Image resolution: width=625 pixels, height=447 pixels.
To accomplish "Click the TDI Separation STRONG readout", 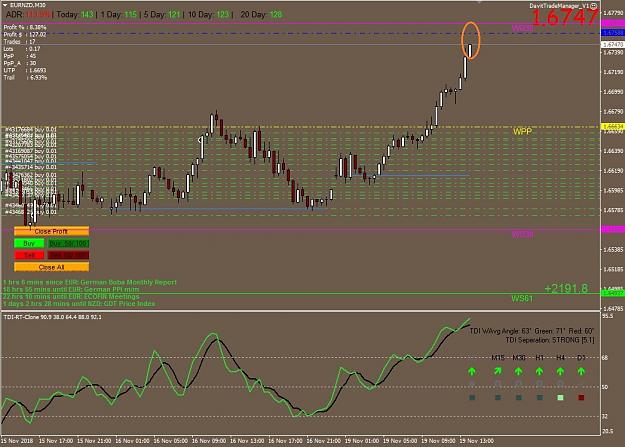I will click(x=550, y=340).
